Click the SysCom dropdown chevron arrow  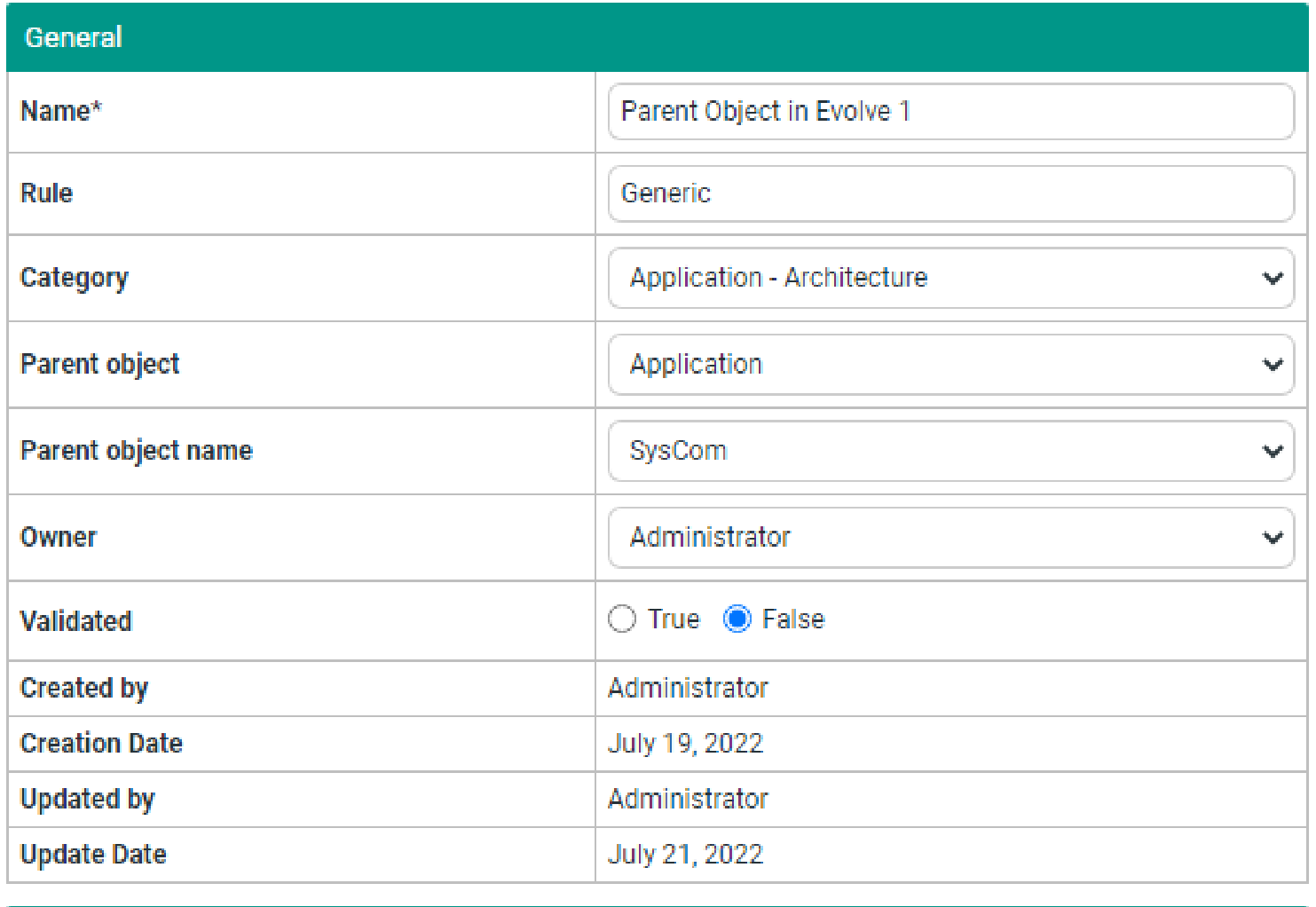[x=1273, y=451]
